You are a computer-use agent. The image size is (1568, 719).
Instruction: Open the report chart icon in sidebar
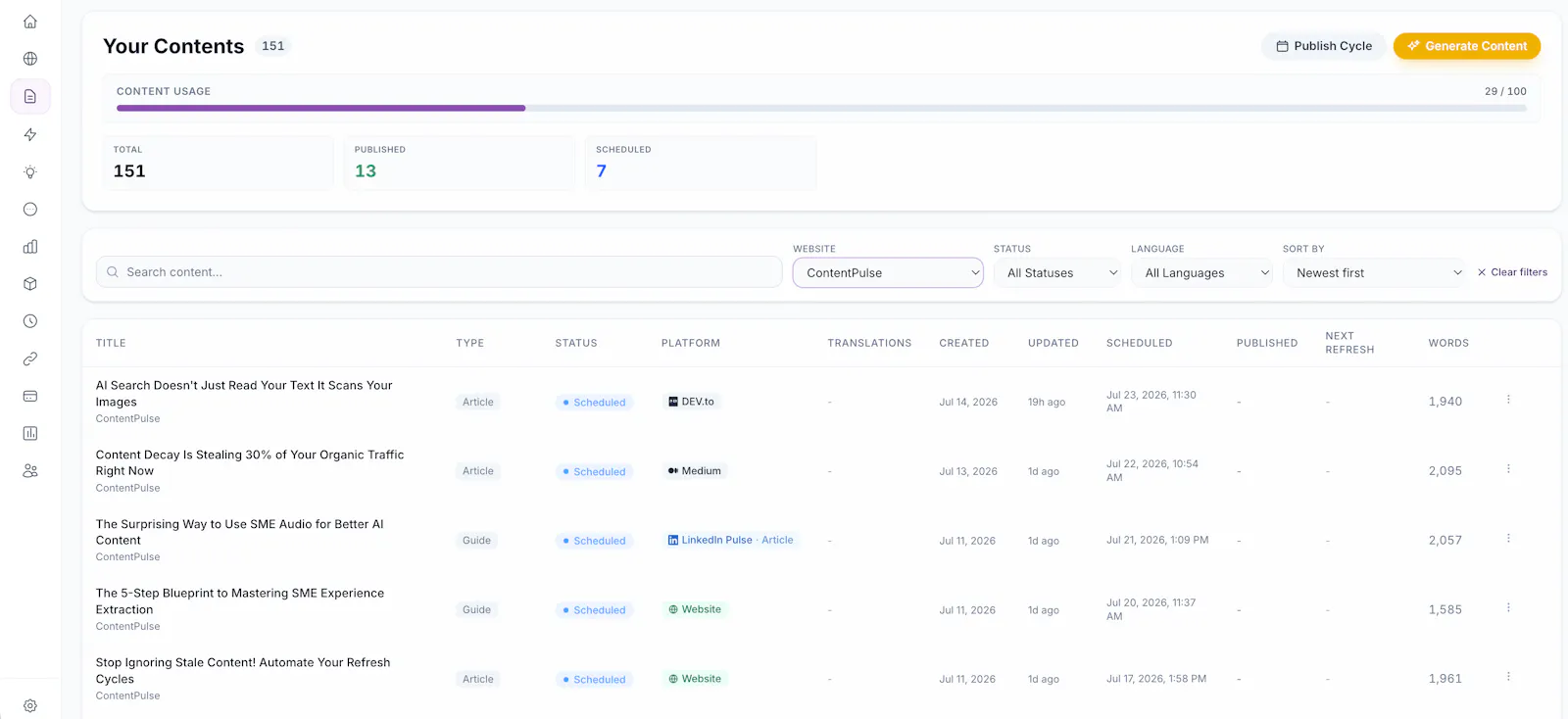tap(30, 433)
